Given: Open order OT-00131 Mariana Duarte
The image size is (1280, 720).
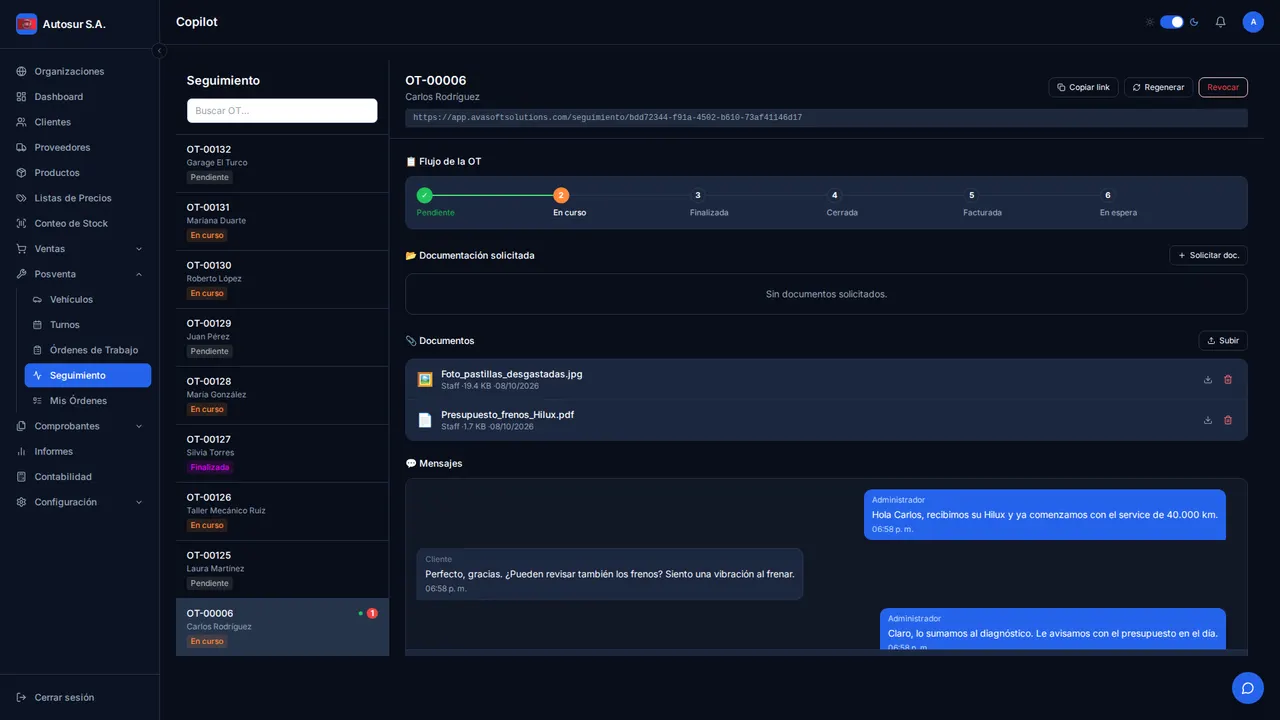Looking at the screenshot, I should pyautogui.click(x=282, y=221).
